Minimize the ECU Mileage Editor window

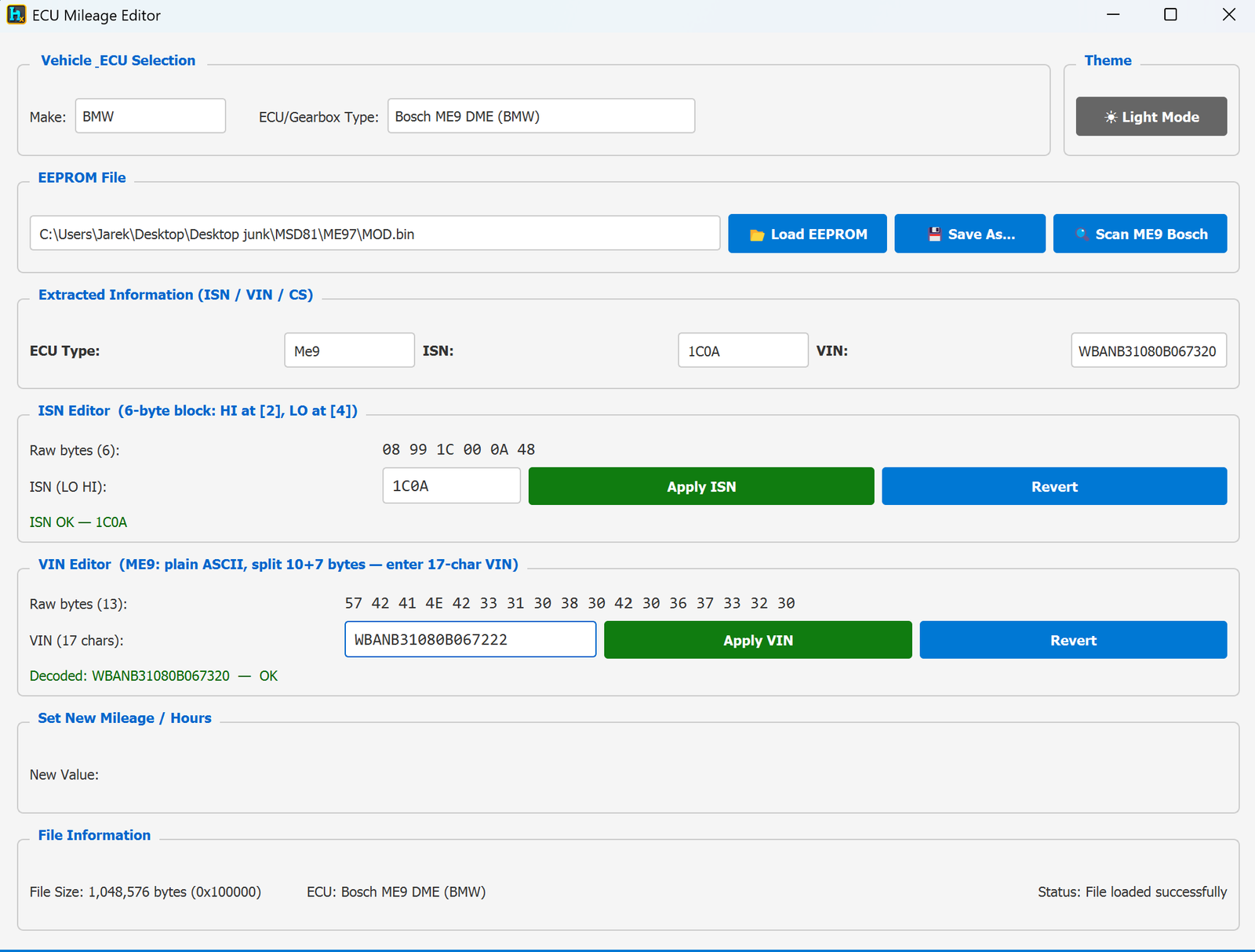tap(1113, 15)
